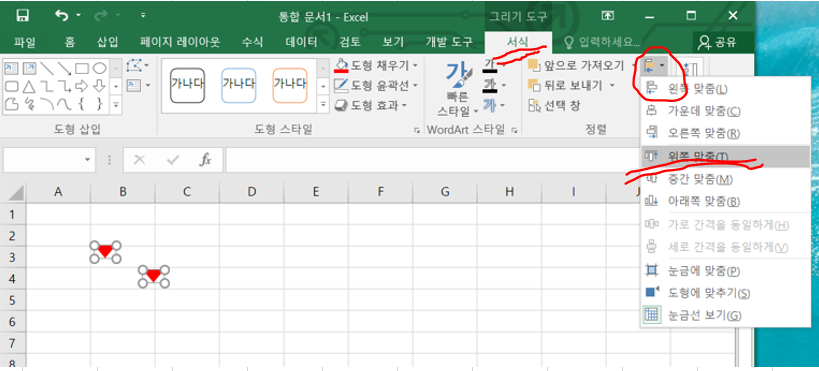Viewport: 819px width, 371px height.
Task: Select the rectangle shape
Action: pos(82,68)
